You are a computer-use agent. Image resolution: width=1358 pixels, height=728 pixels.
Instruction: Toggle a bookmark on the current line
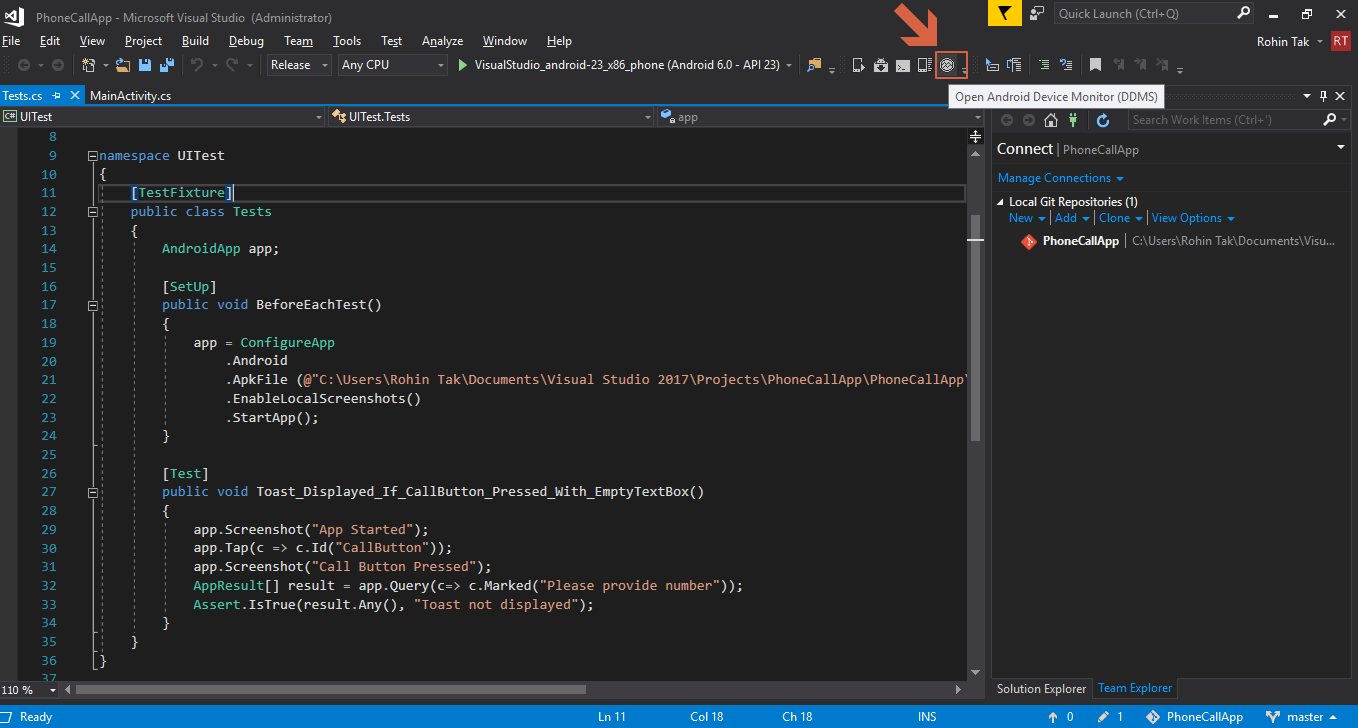pyautogui.click(x=1096, y=65)
